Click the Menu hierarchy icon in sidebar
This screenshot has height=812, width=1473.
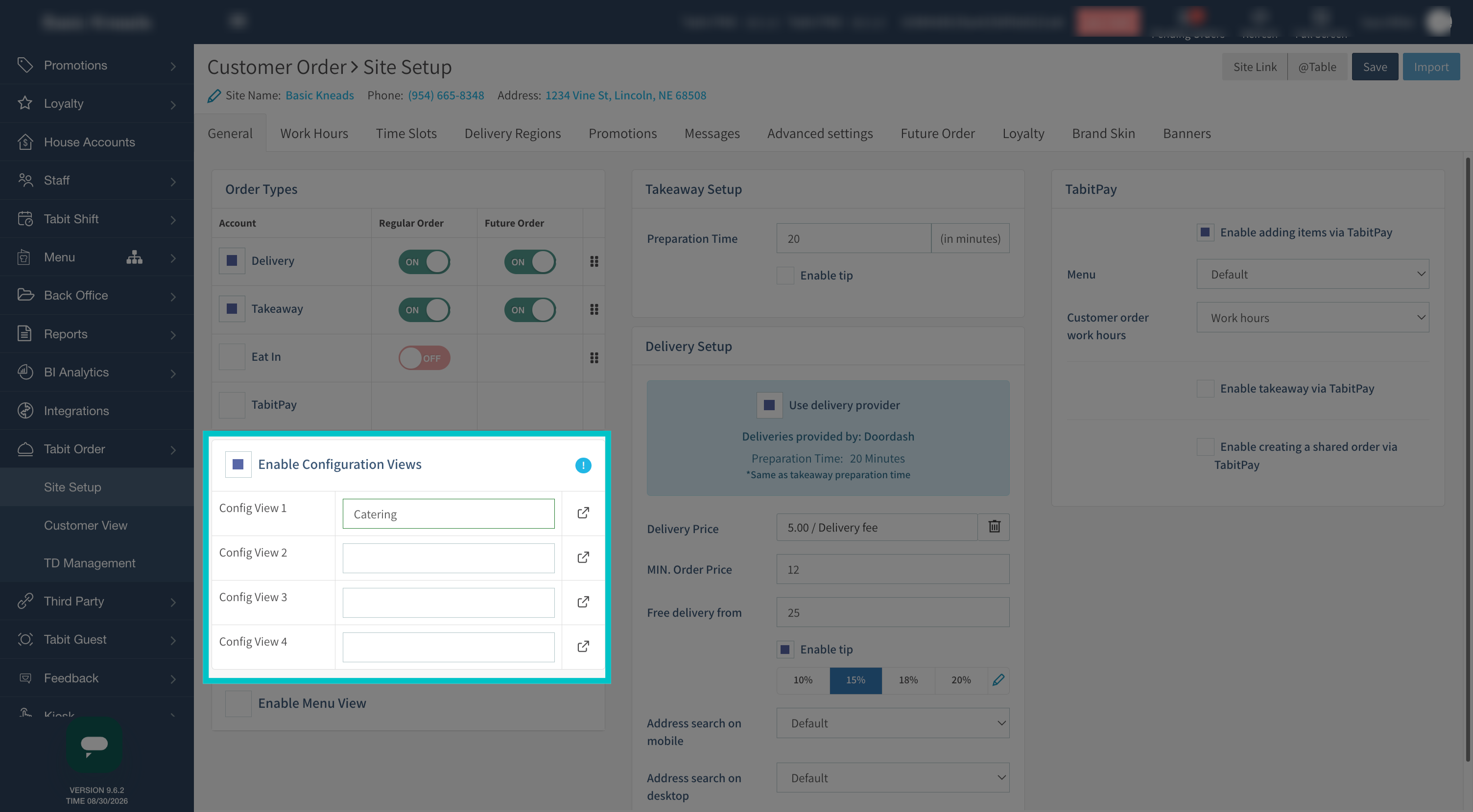point(134,257)
